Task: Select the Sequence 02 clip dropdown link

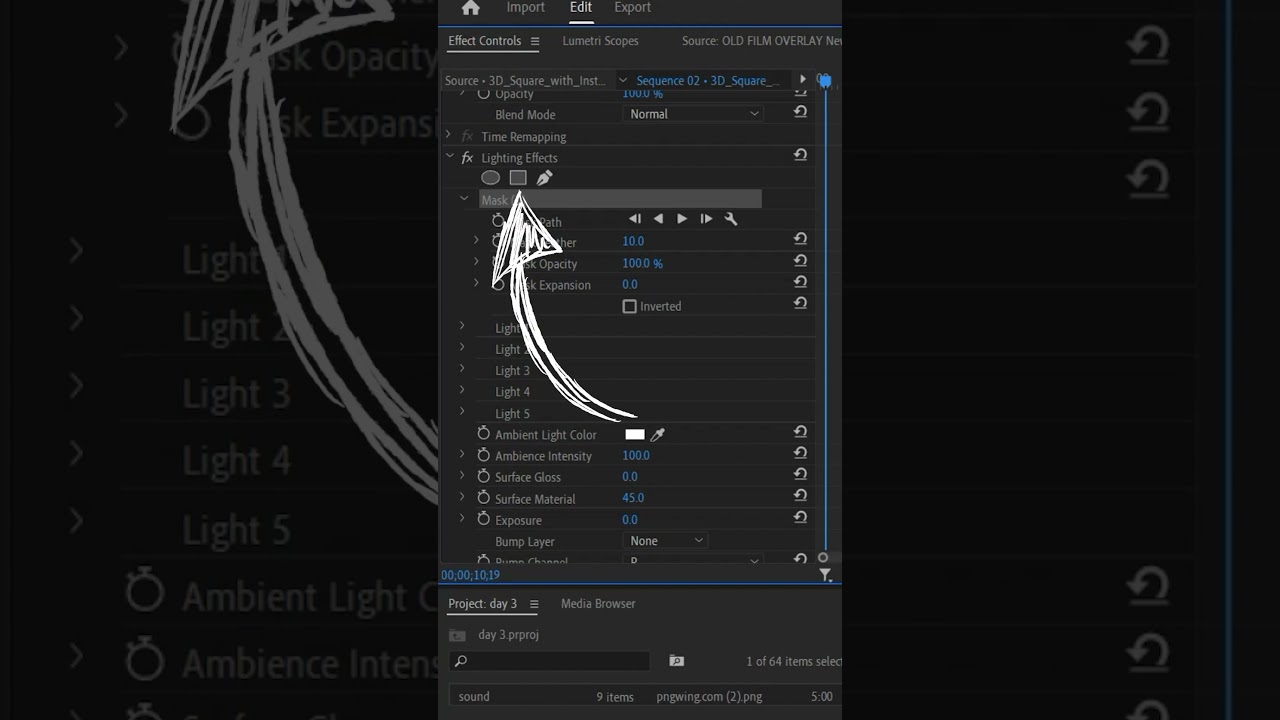Action: [707, 80]
